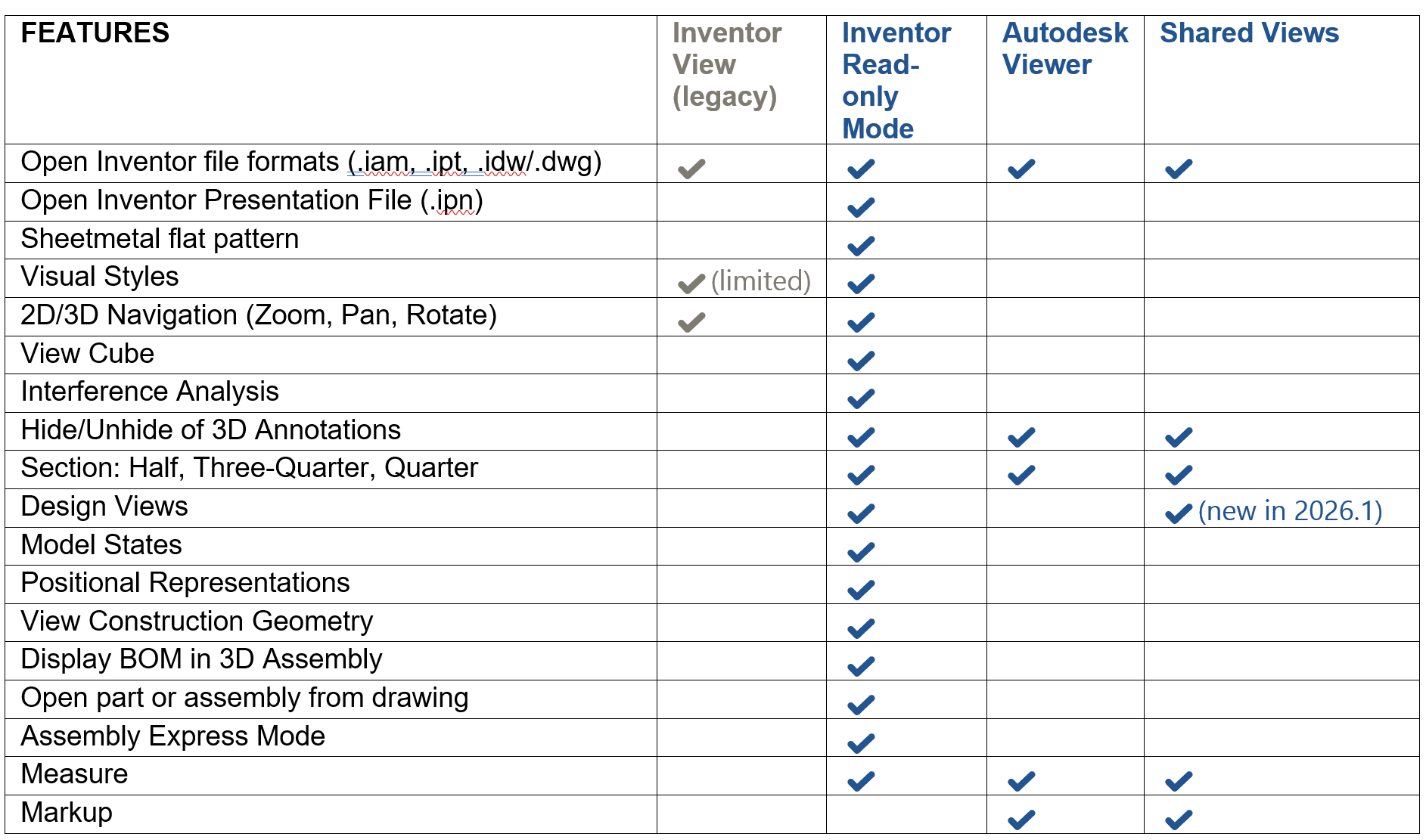Click the Measure checkmark under Inventor Read-only Mode

(x=861, y=781)
